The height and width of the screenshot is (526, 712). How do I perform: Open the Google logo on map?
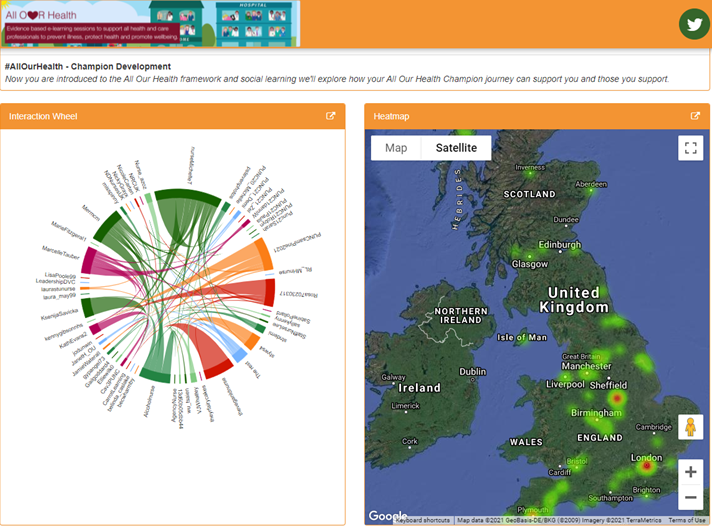(x=387, y=516)
